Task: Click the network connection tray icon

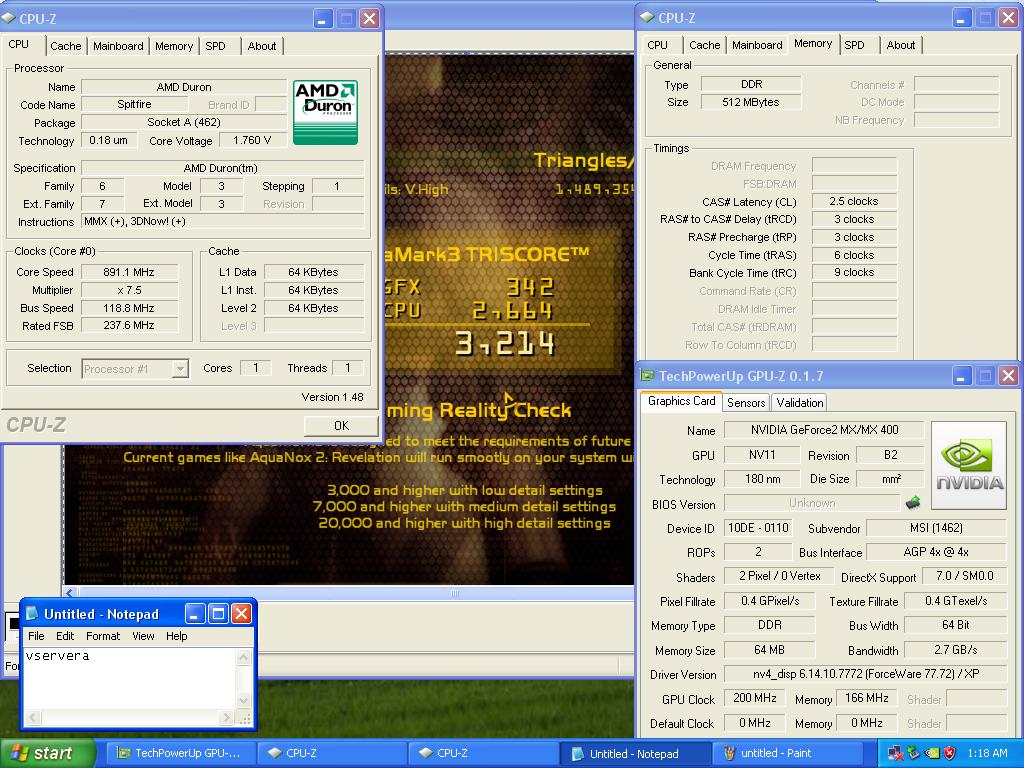Action: click(895, 753)
